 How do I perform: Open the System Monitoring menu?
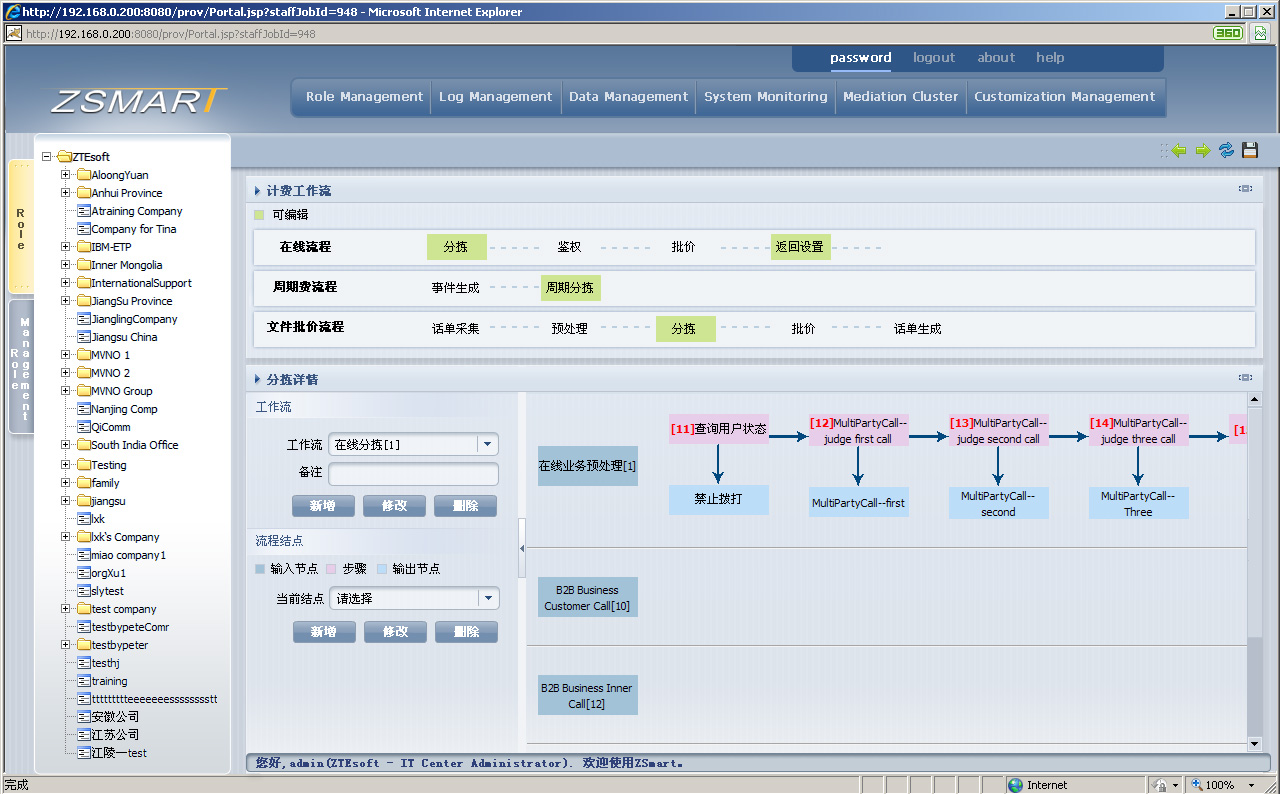(765, 97)
